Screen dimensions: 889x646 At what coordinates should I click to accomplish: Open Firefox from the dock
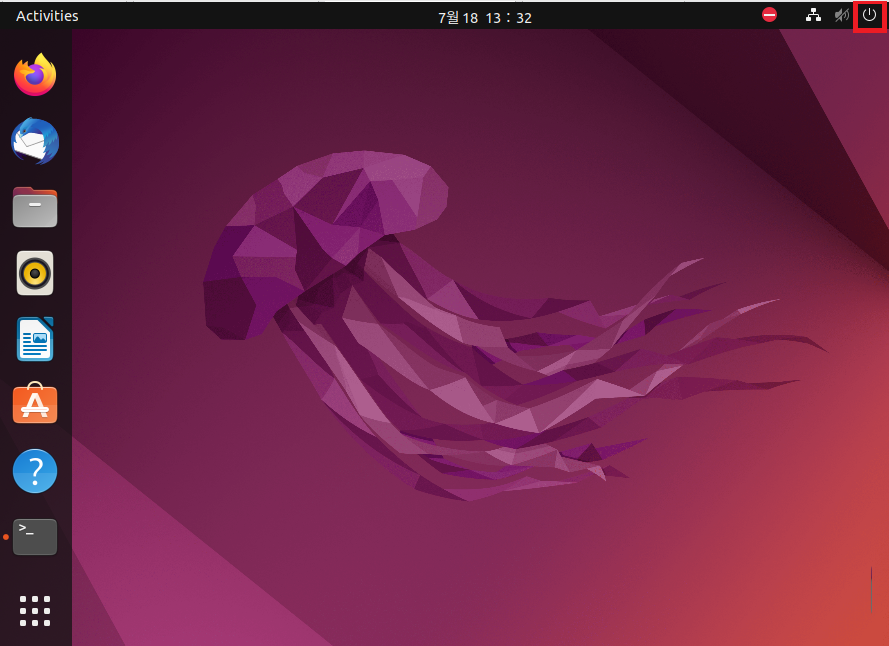click(35, 75)
